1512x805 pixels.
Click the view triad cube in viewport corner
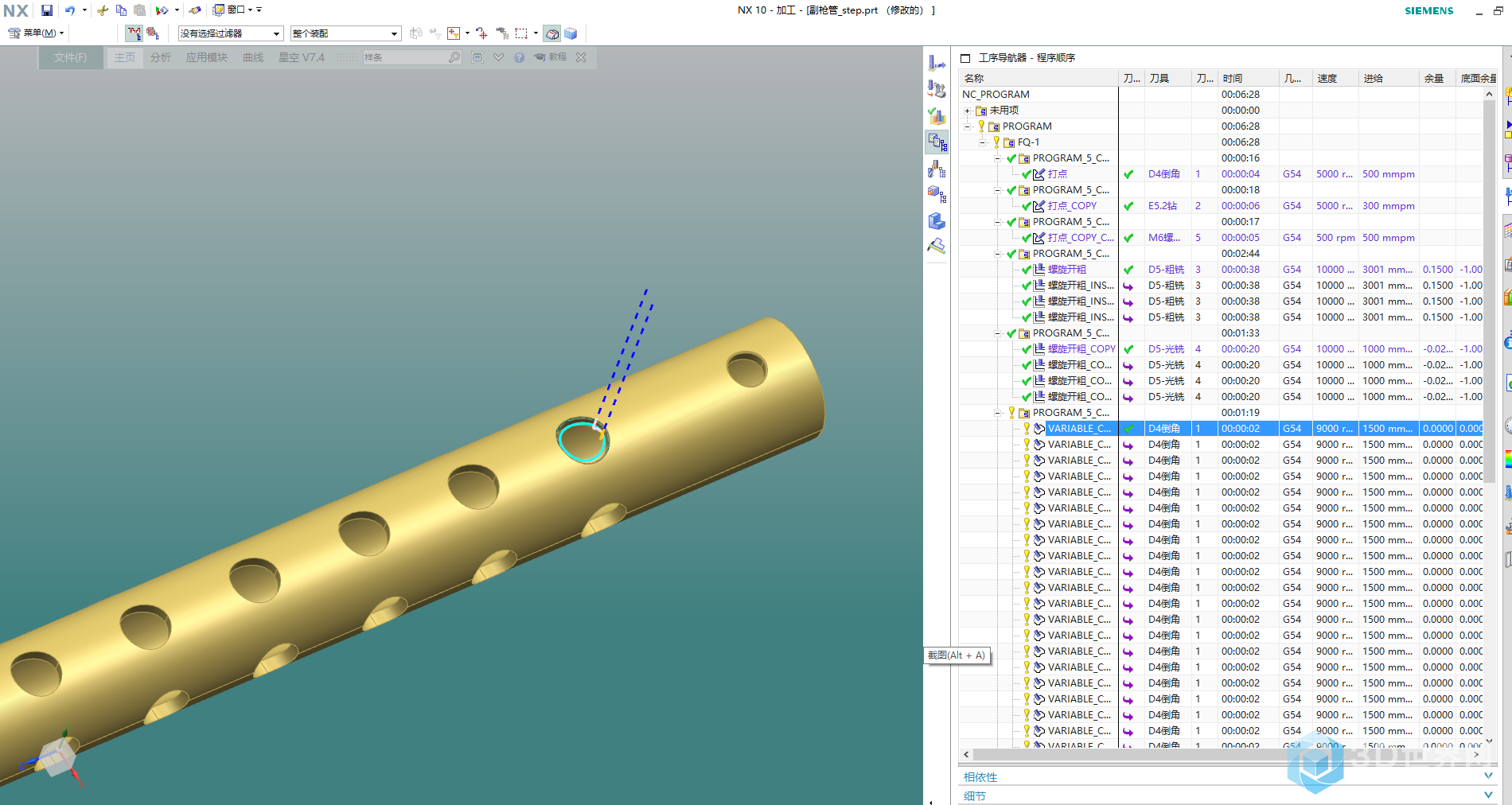tap(57, 756)
